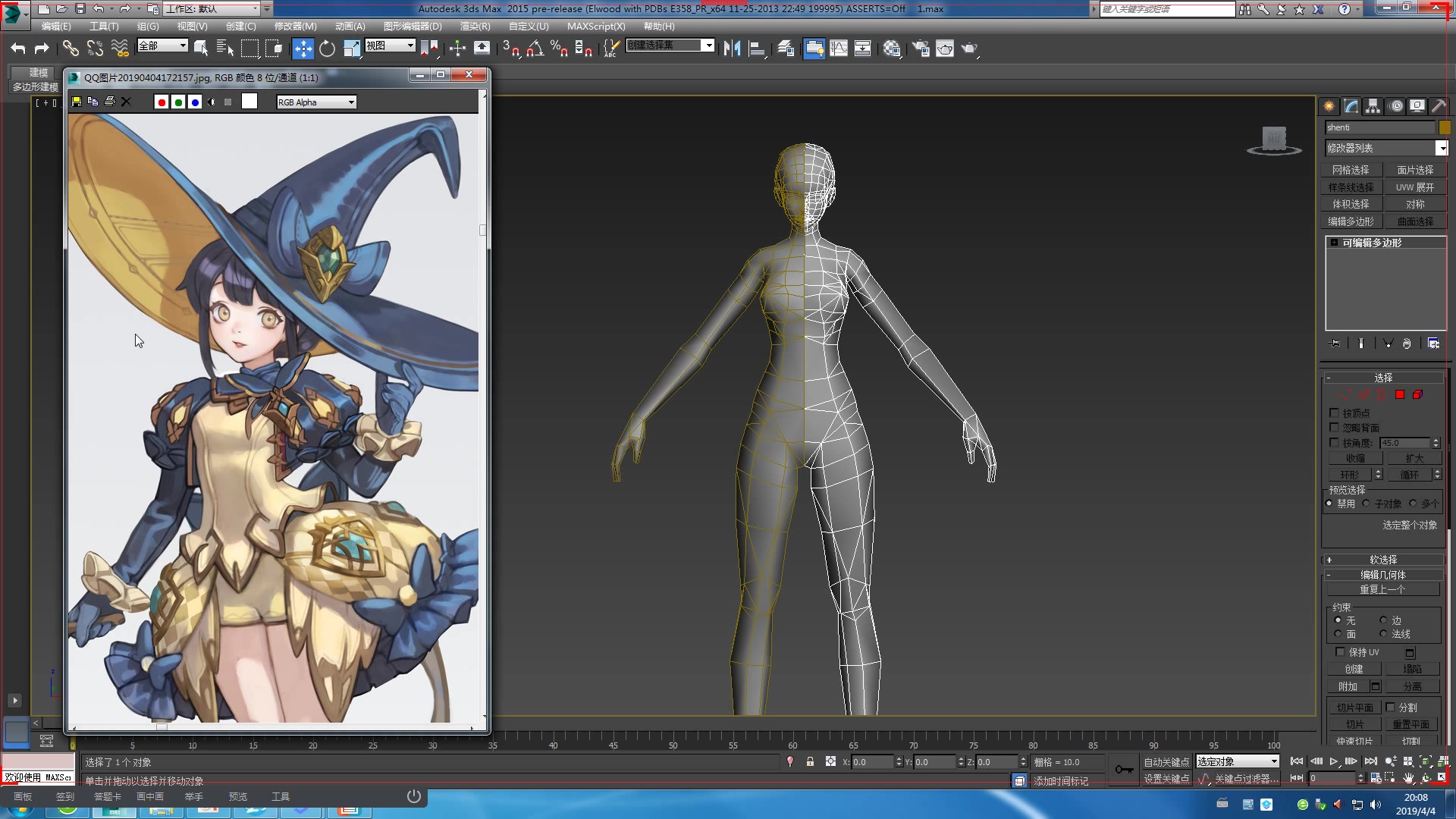Select 法线 constraint radio button
This screenshot has width=1456, height=819.
point(1383,633)
